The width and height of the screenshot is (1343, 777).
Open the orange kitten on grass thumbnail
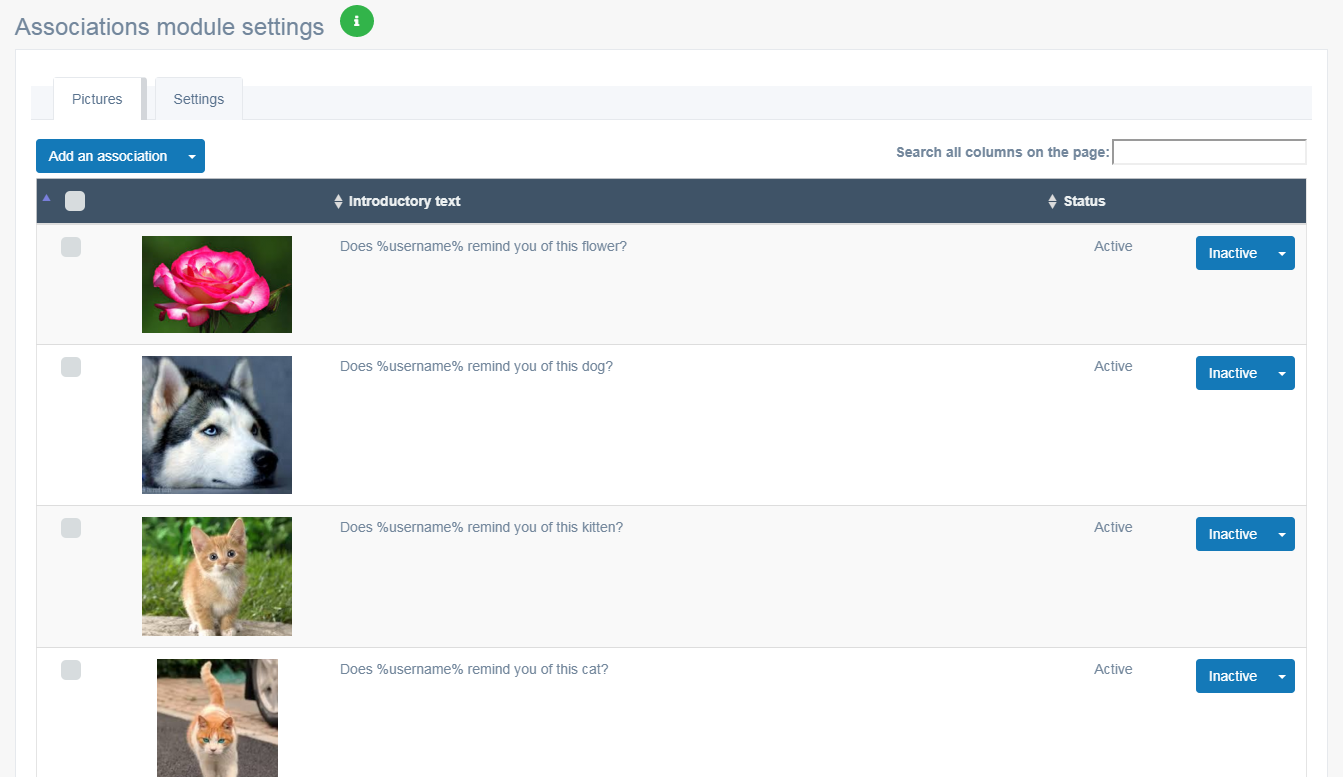pos(217,576)
